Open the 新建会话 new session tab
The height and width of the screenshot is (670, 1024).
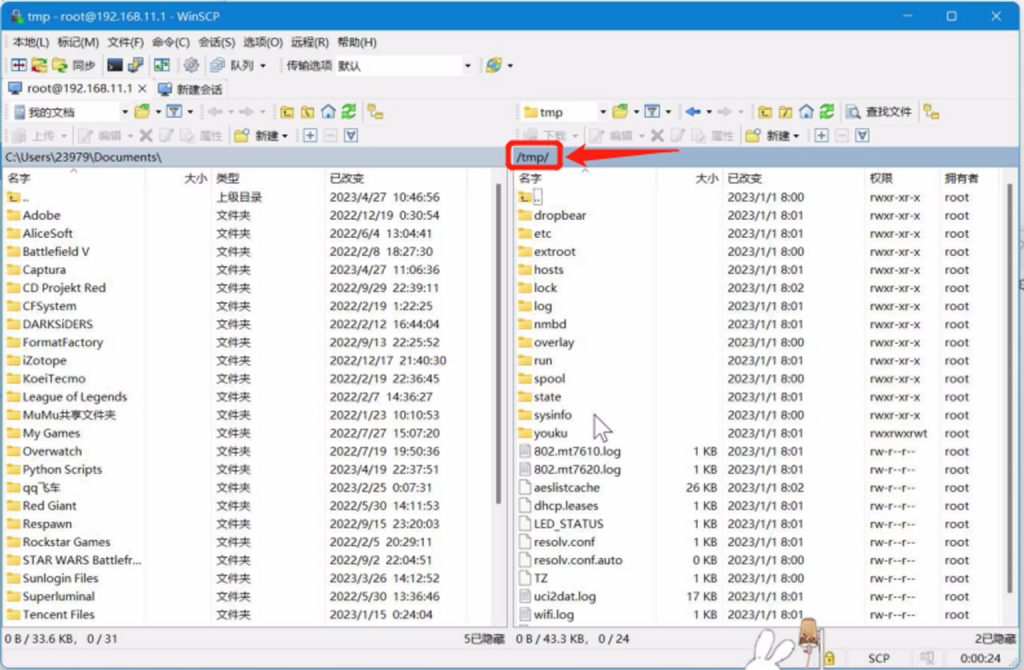click(191, 89)
